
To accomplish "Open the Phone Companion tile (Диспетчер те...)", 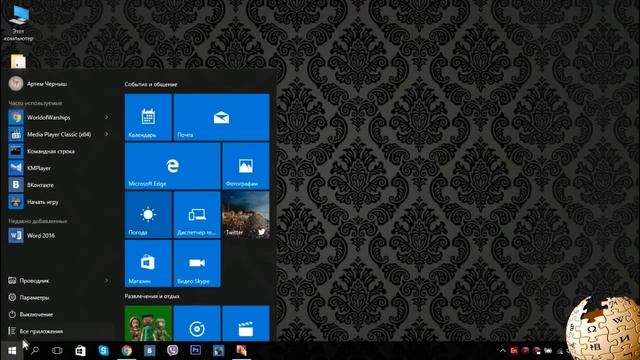I will (197, 215).
